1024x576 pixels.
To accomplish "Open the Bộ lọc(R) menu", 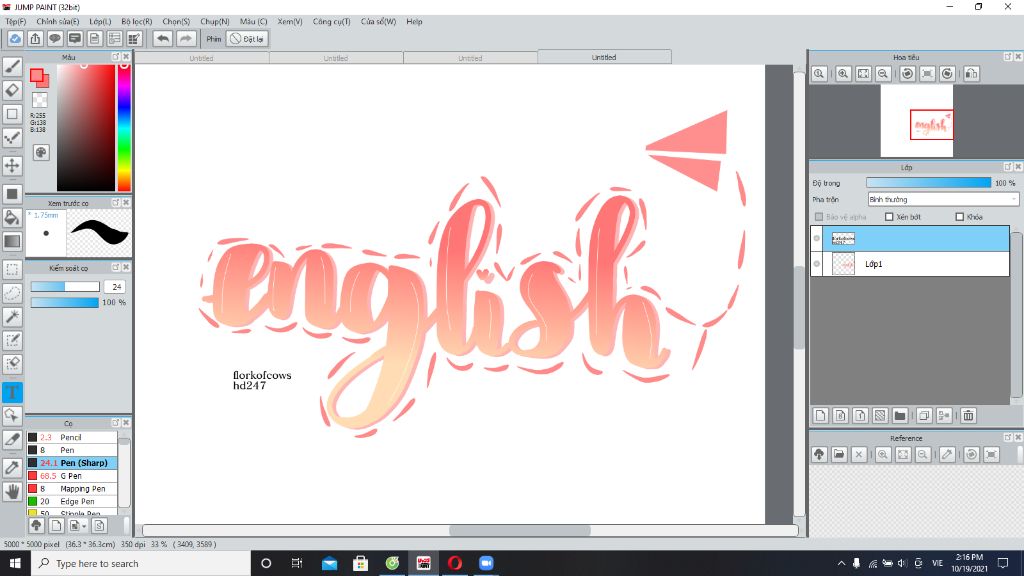I will pyautogui.click(x=136, y=22).
